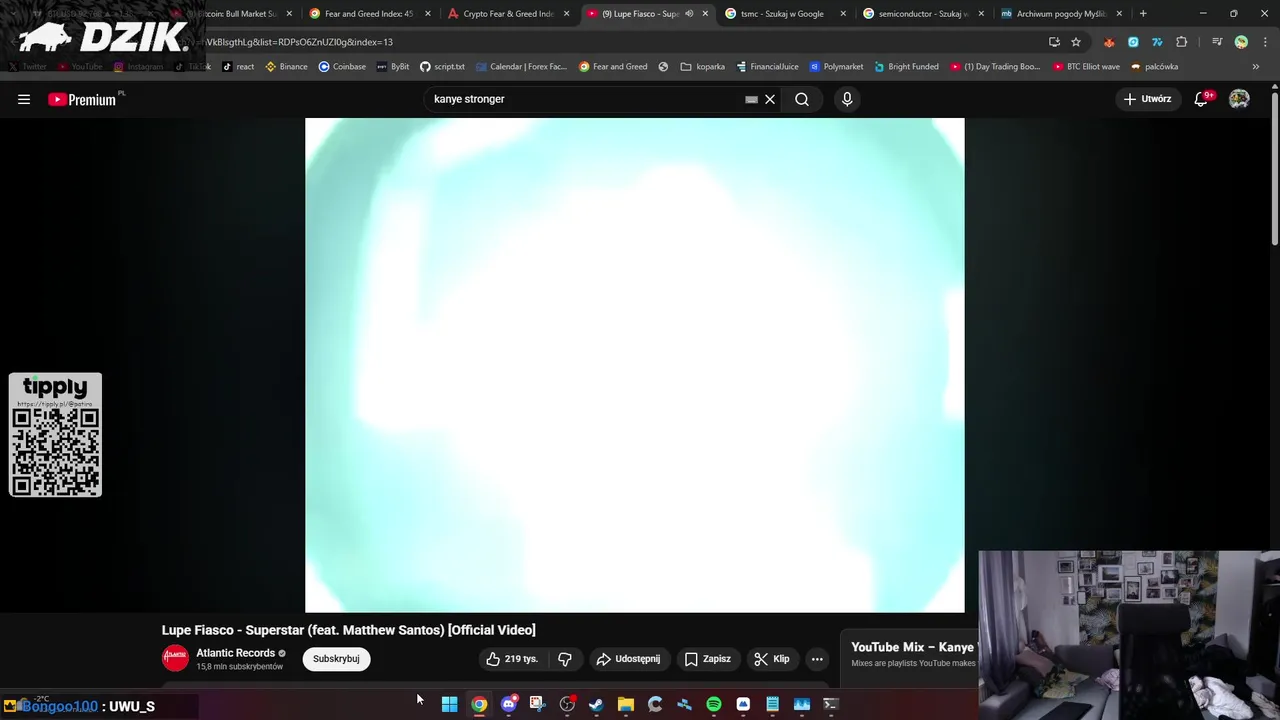The height and width of the screenshot is (720, 1280).
Task: Open the ByBit bookmark
Action: [x=393, y=67]
